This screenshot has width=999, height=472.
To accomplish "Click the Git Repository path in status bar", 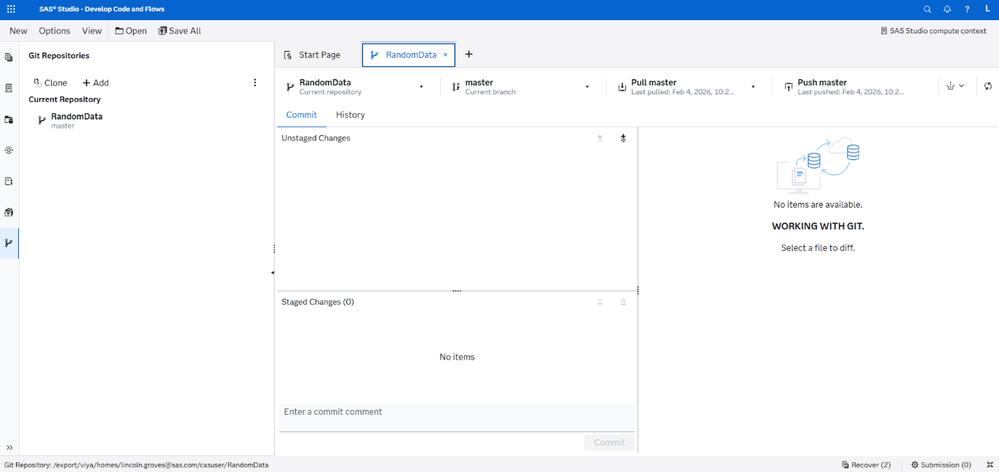I will point(136,465).
